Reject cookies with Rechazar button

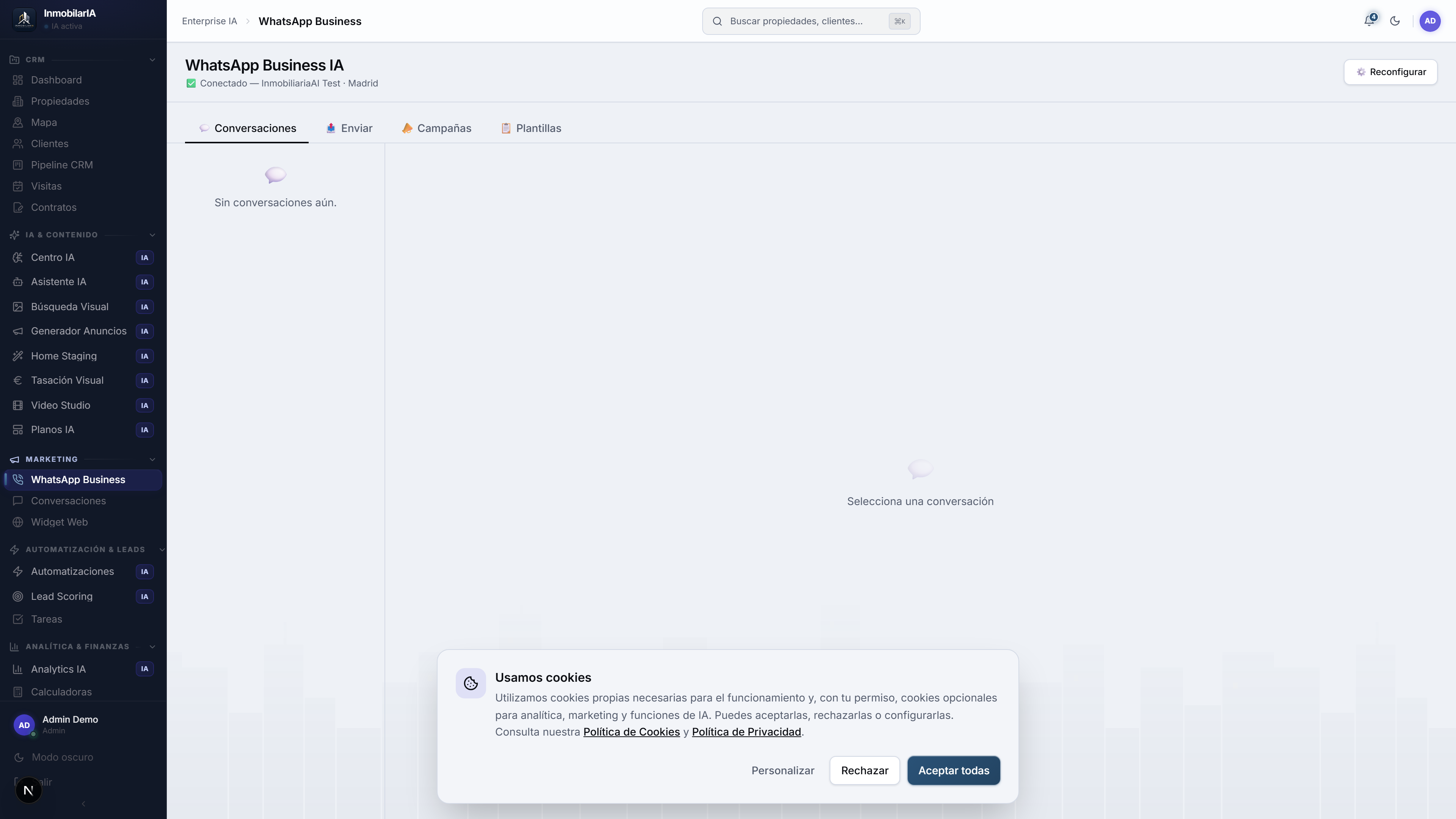coord(864,770)
